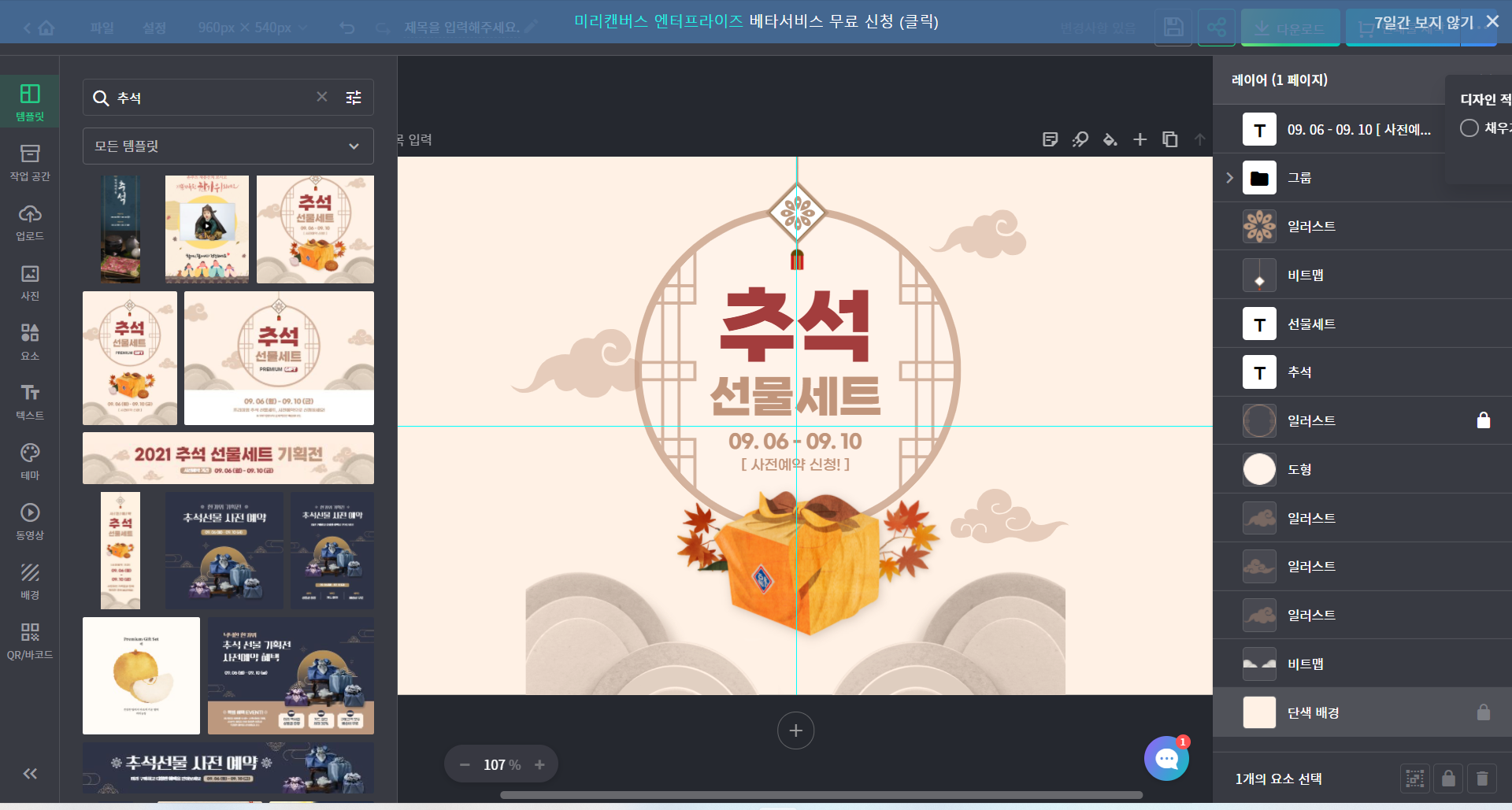Viewport: 1512px width, 810px height.
Task: Open the search filter options icon
Action: pyautogui.click(x=354, y=98)
